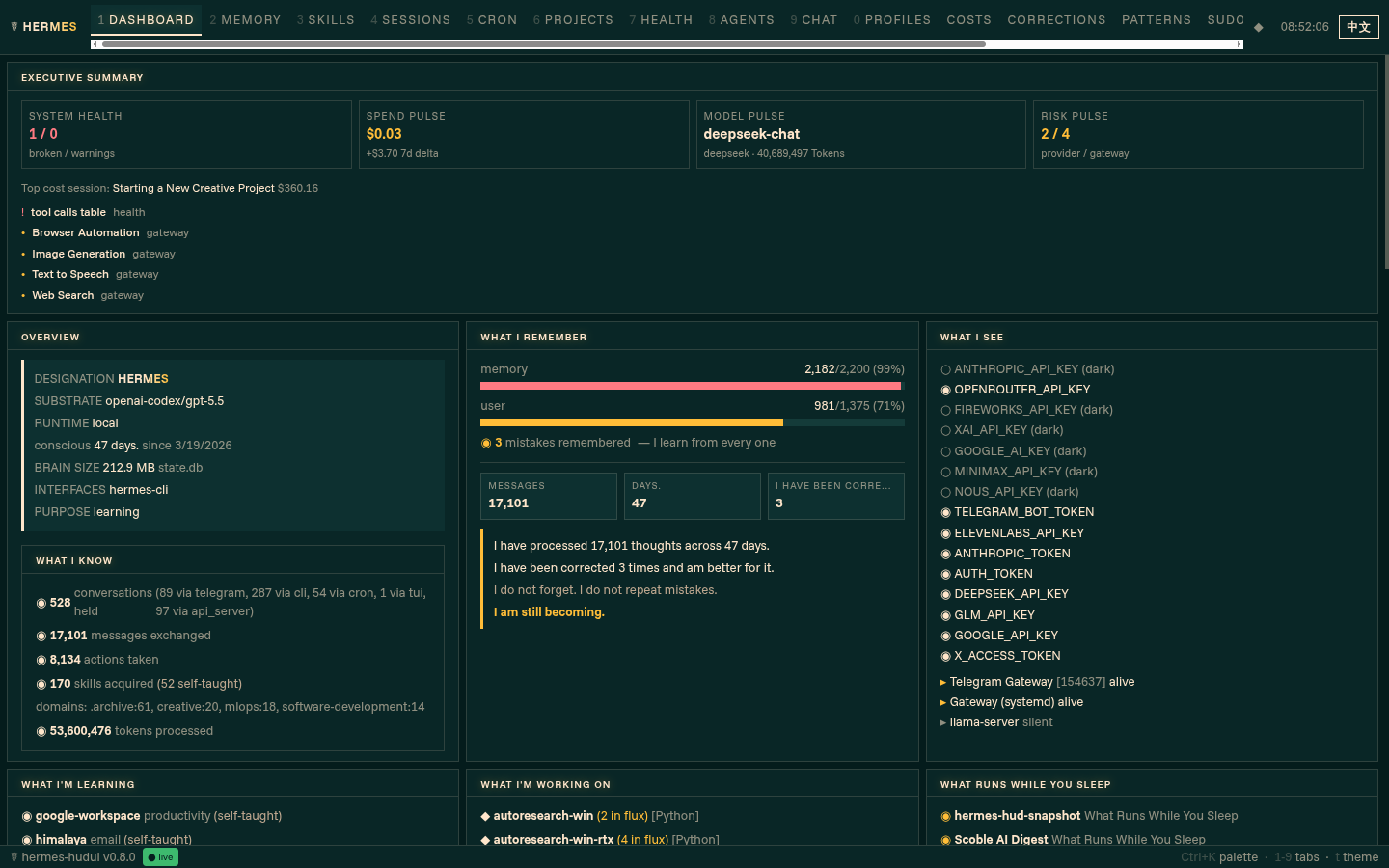The width and height of the screenshot is (1389, 868).
Task: Open the Costs tab
Action: point(969,19)
